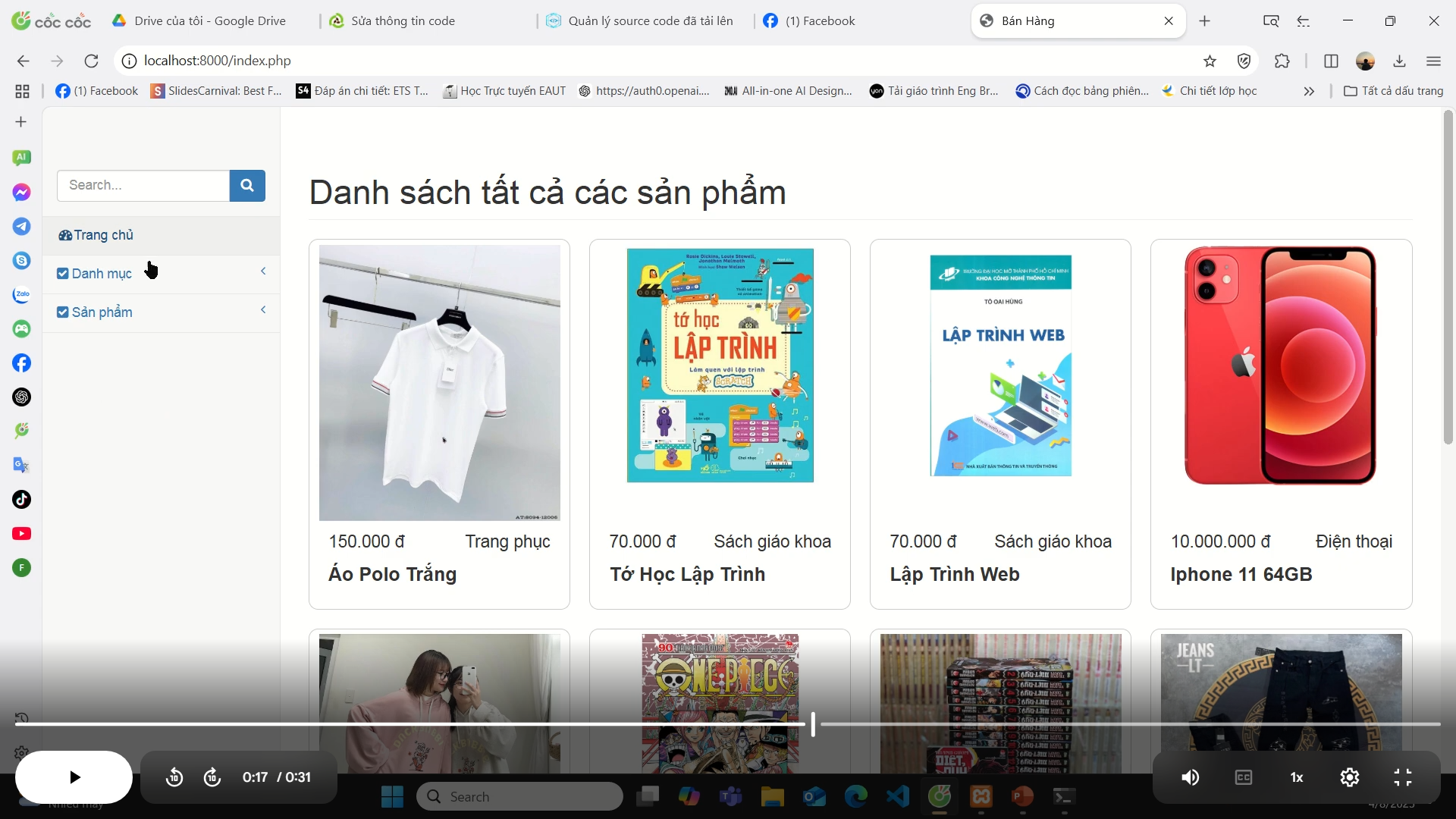Open video player settings gear
Viewport: 1456px width, 819px height.
[1350, 777]
